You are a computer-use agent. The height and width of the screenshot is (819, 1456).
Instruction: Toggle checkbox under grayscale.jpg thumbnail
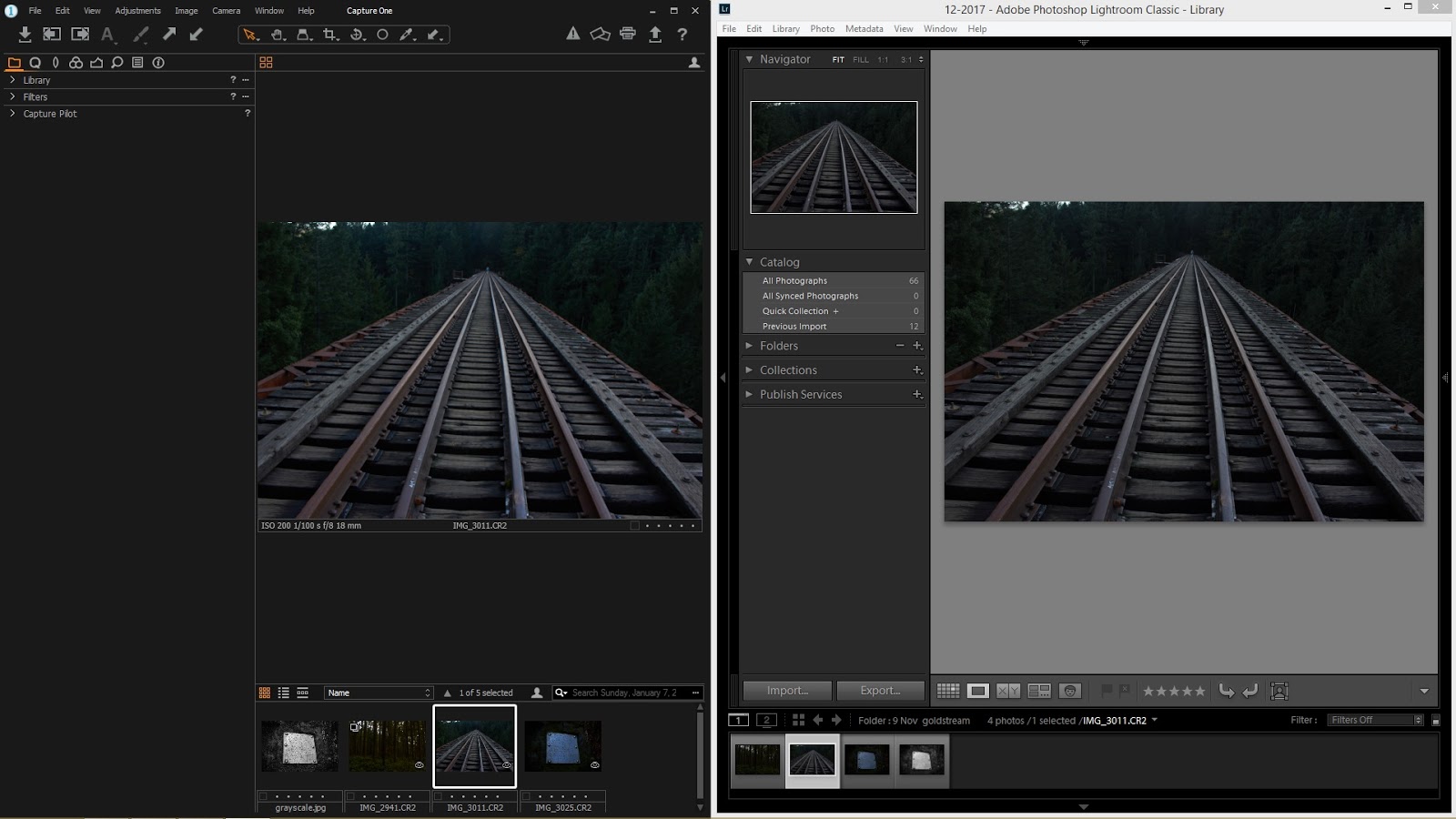pos(263,796)
